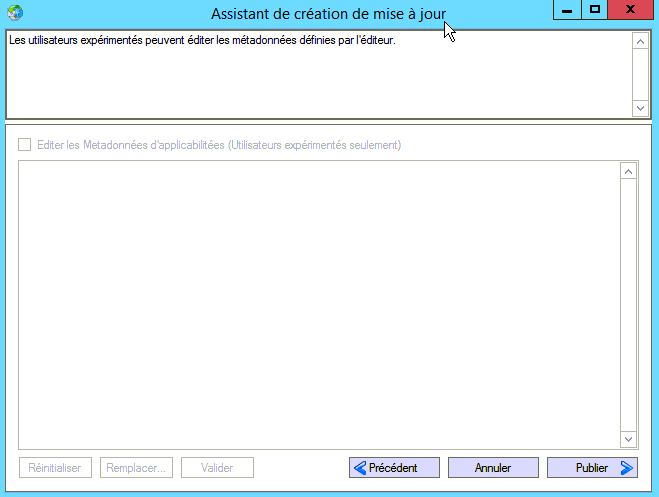This screenshot has height=497, width=659.
Task: Click the 'Assistant de création de mise à jour' title
Action: point(328,13)
